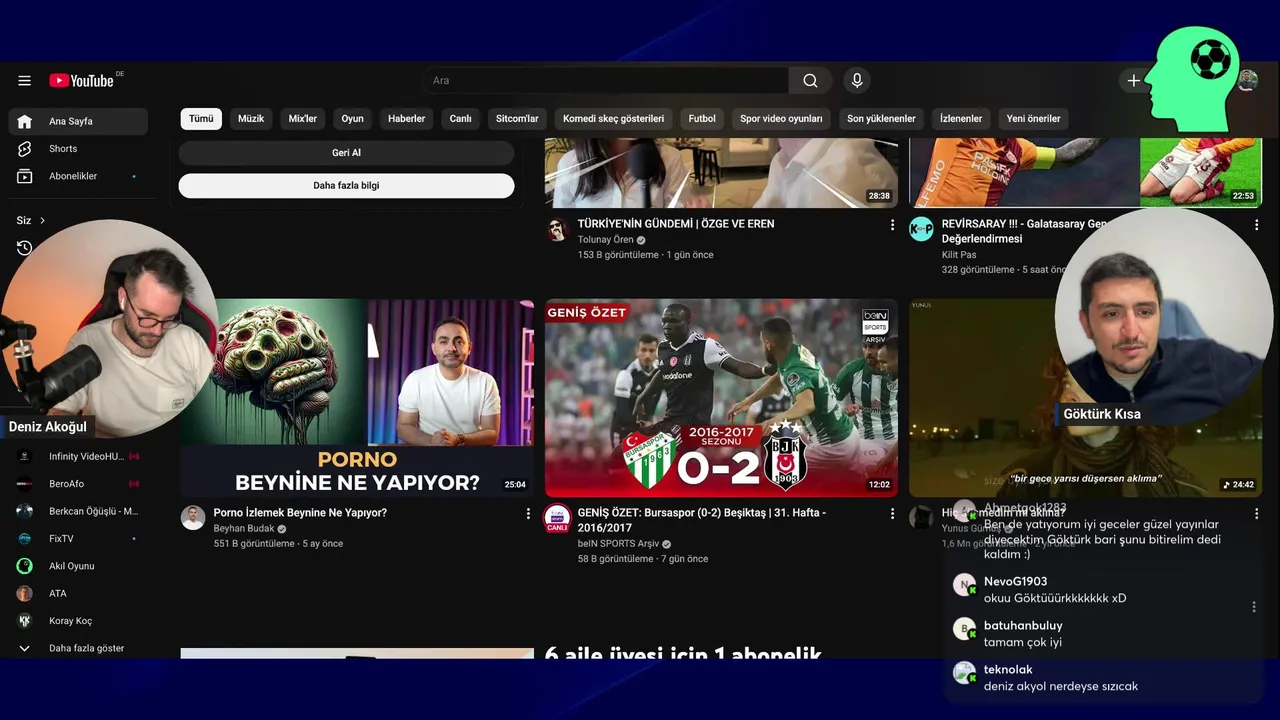Click batuhanbuluy chat username
1280x720 pixels.
[1023, 626]
